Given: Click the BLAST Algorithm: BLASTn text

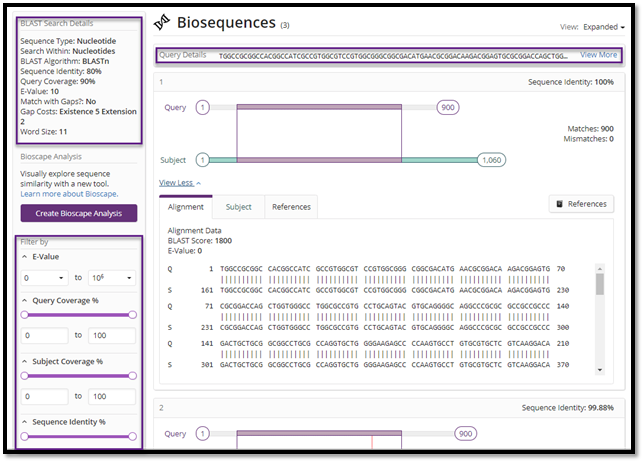Looking at the screenshot, I should click(65, 61).
